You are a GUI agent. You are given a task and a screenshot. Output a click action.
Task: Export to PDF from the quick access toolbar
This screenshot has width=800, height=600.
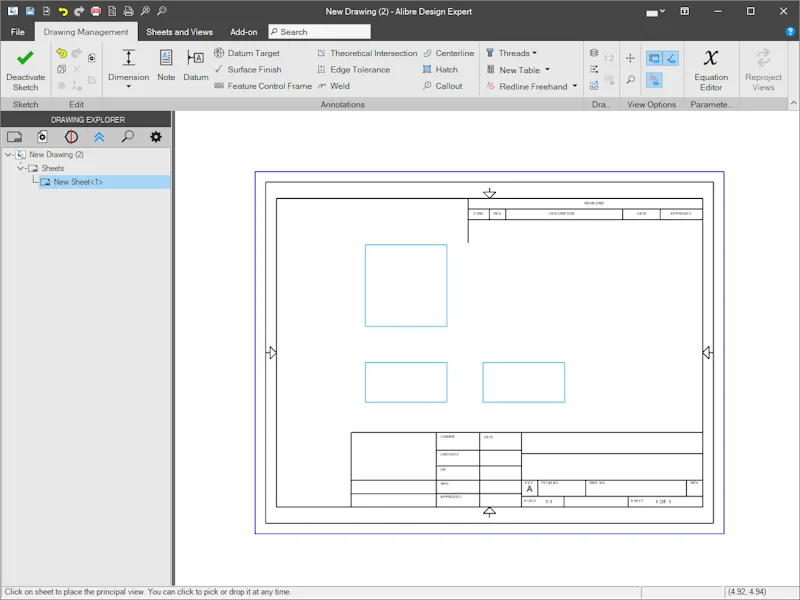click(95, 11)
